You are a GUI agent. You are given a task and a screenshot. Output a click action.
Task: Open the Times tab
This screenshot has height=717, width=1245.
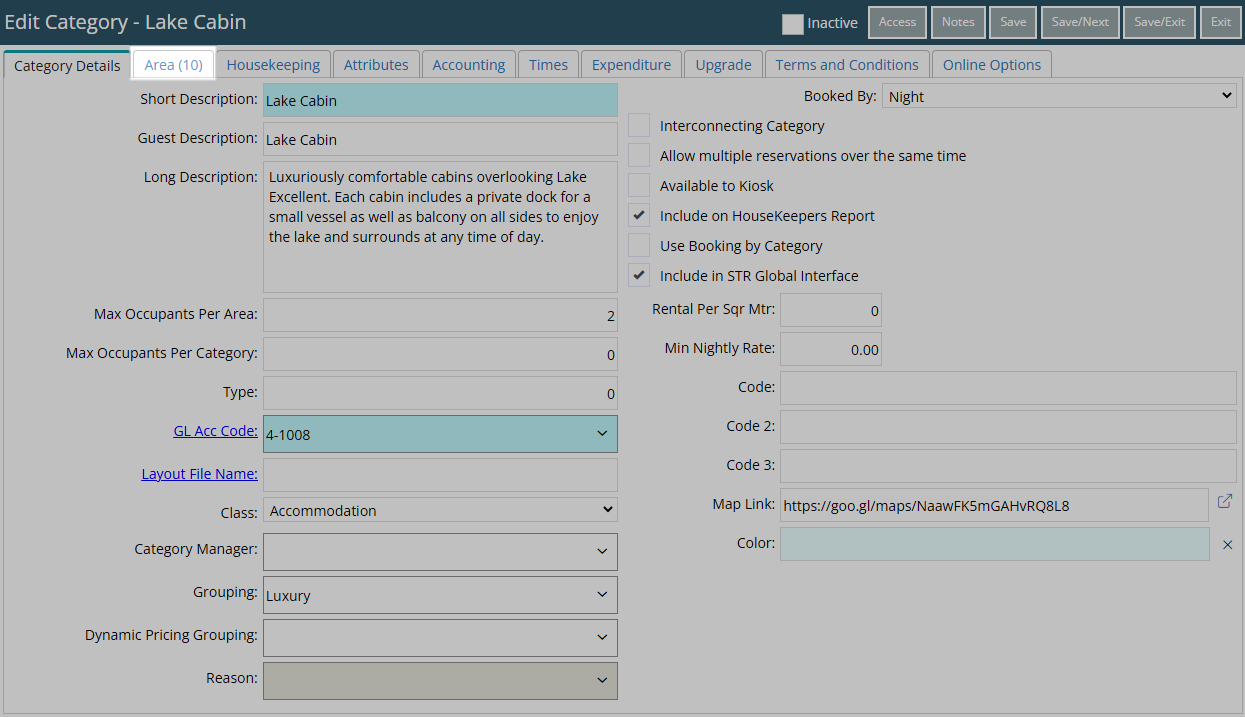point(549,65)
